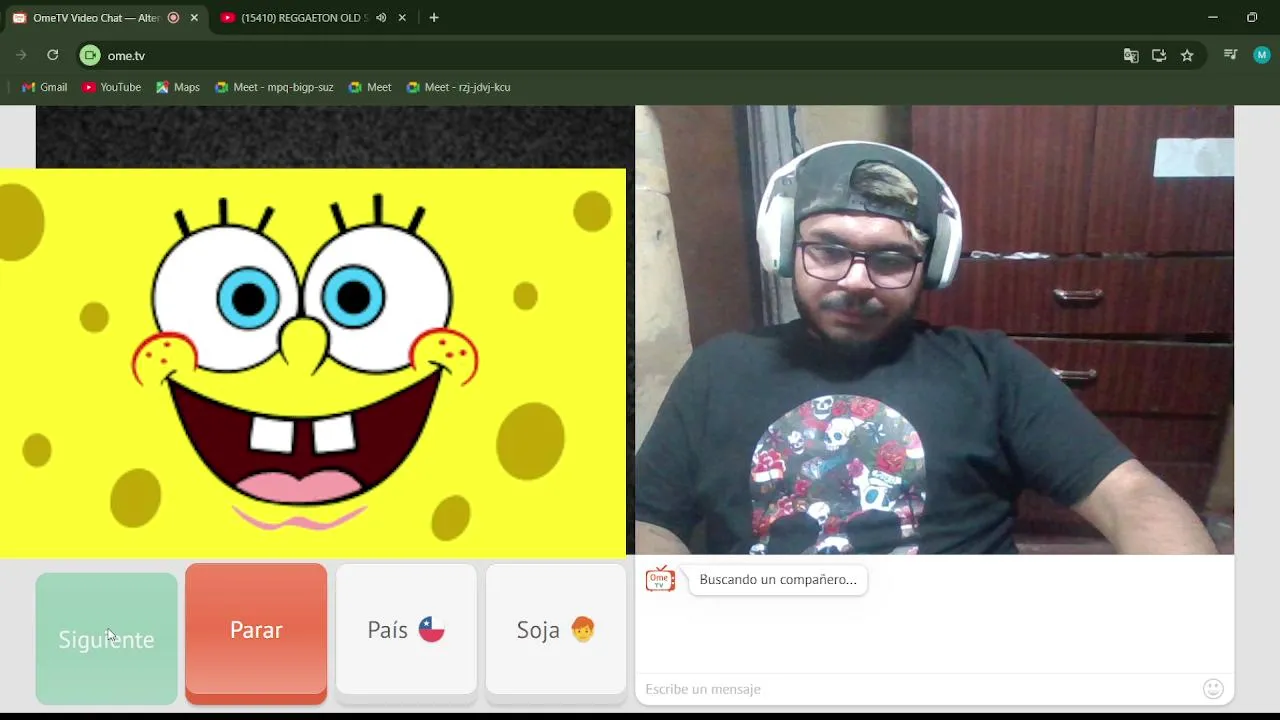Click the camera site-info icon in address bar
1280x720 pixels.
tap(90, 56)
